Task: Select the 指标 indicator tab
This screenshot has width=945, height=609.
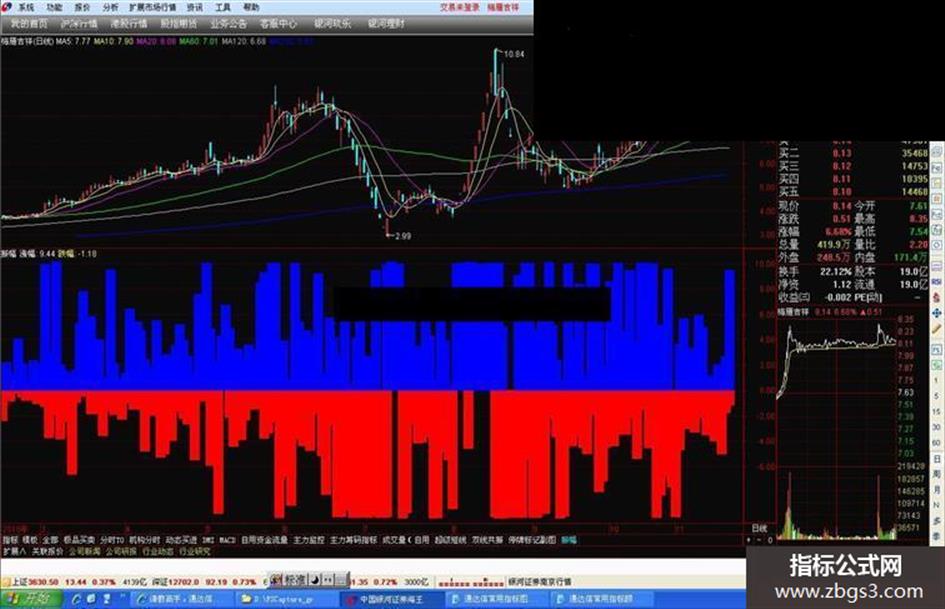Action: coord(10,540)
